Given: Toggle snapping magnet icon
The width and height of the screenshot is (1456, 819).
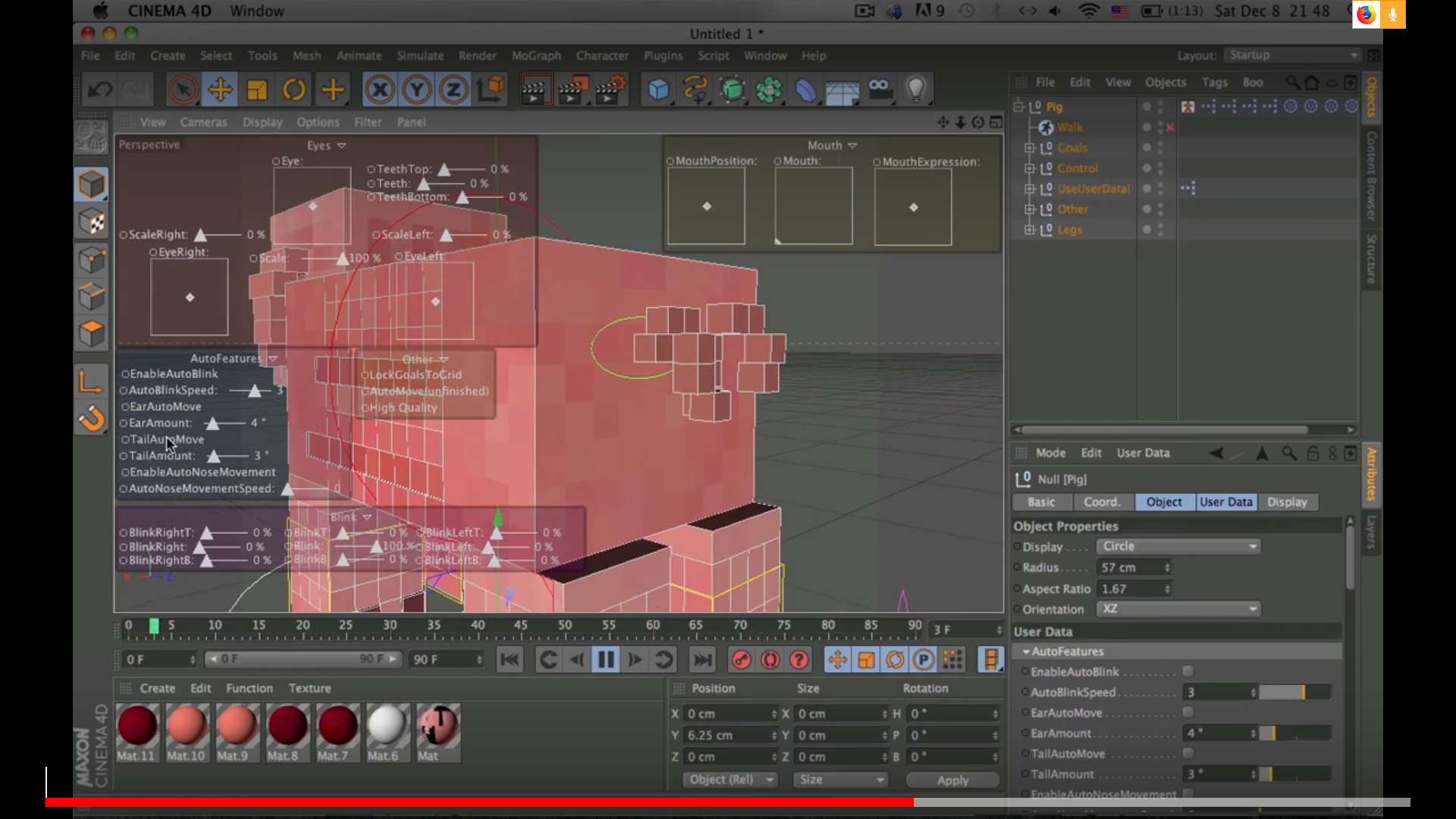Looking at the screenshot, I should [x=91, y=418].
